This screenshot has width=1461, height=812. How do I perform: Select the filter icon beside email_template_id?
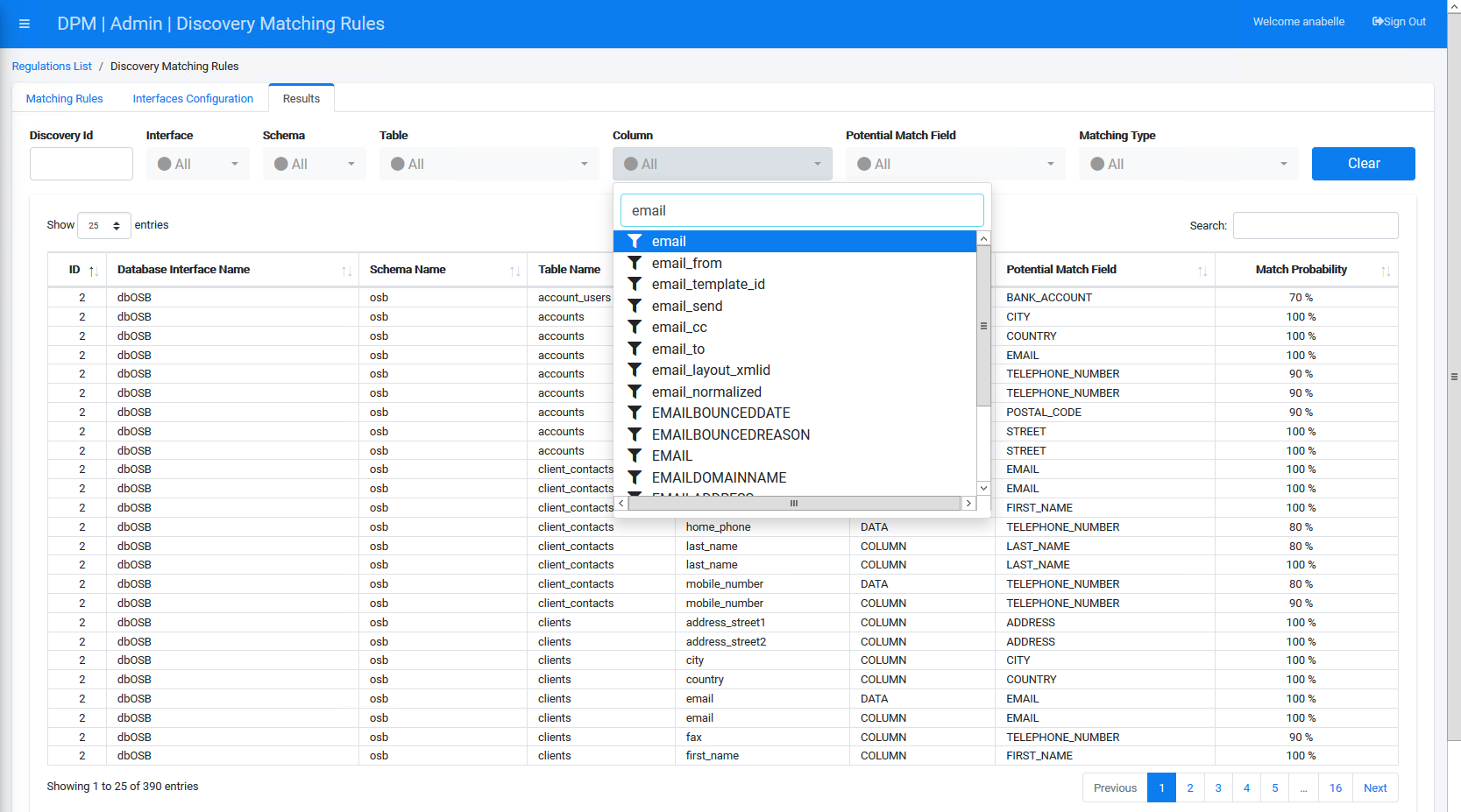point(635,284)
